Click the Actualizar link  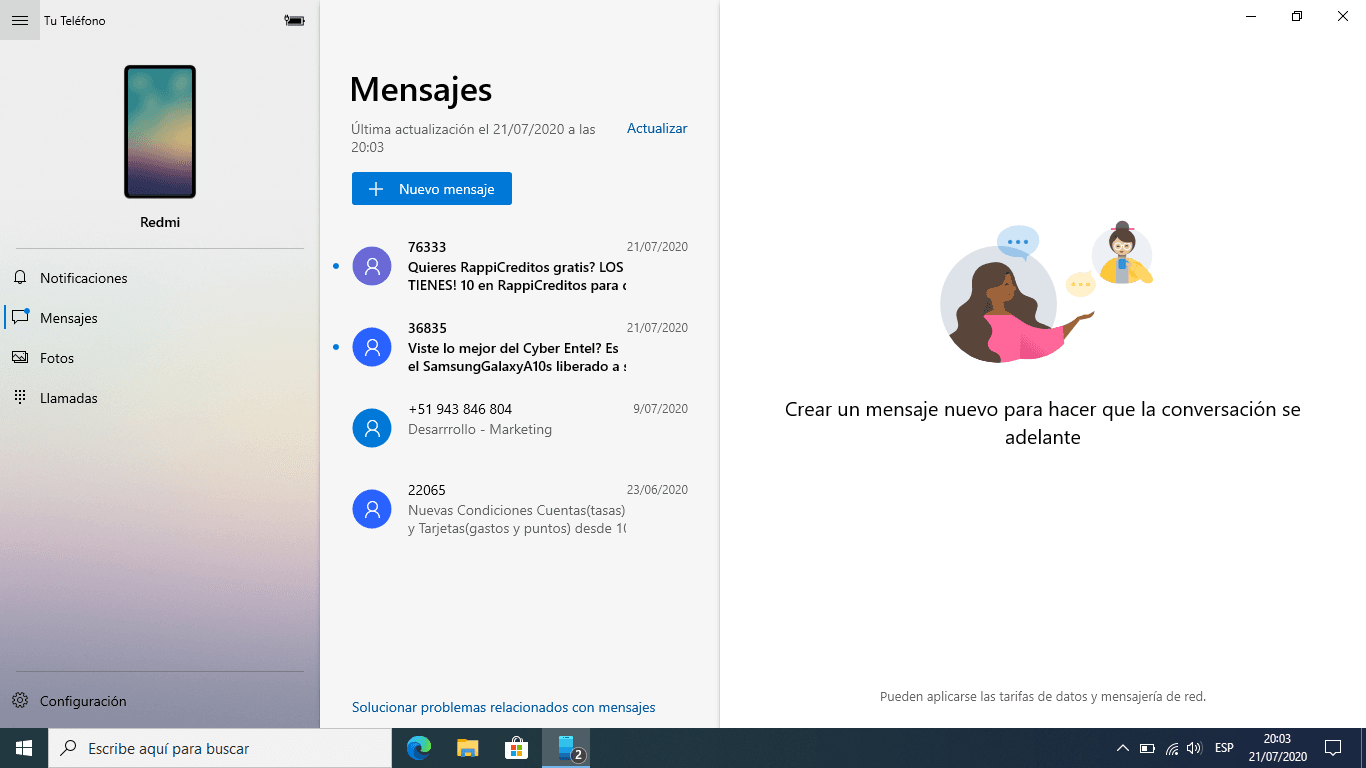(x=657, y=128)
